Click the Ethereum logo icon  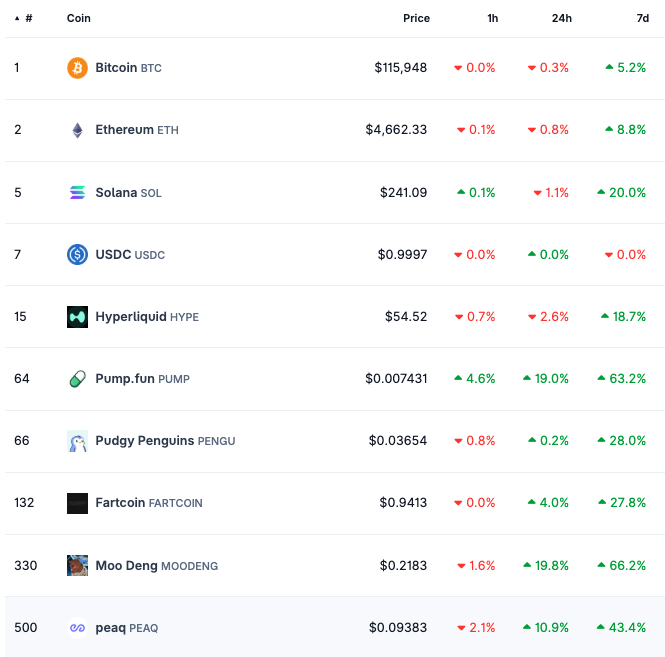coord(77,130)
